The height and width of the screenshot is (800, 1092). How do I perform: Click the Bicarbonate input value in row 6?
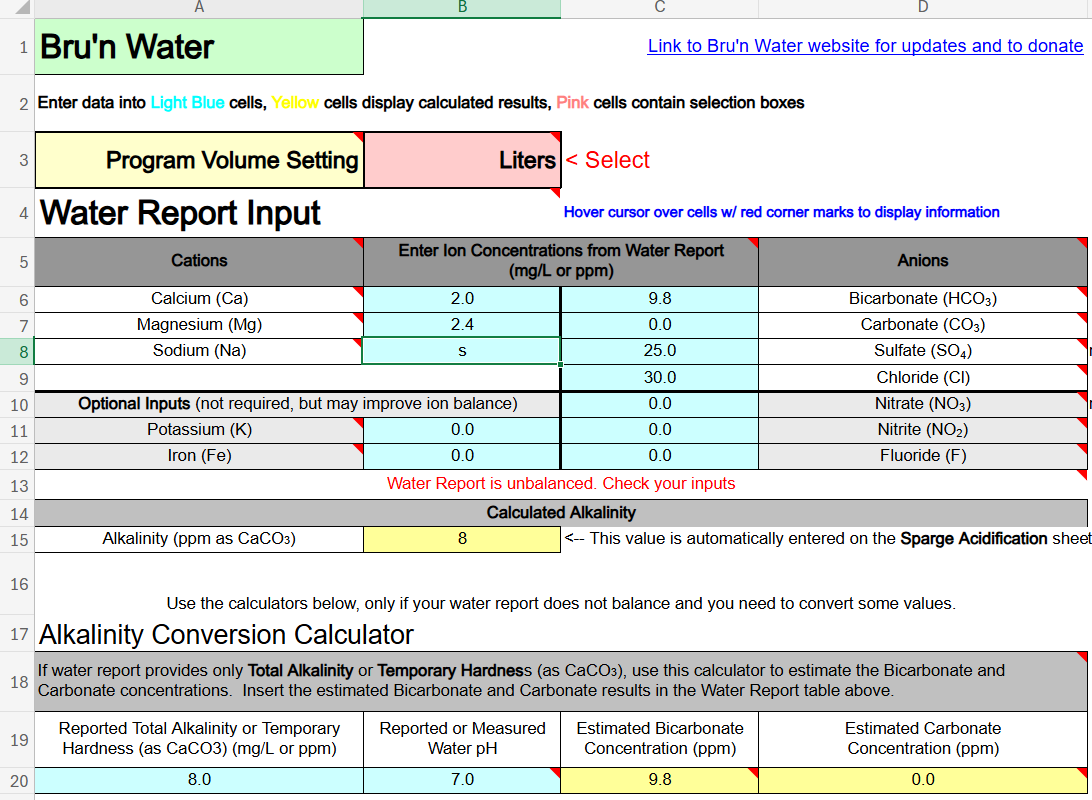(660, 299)
